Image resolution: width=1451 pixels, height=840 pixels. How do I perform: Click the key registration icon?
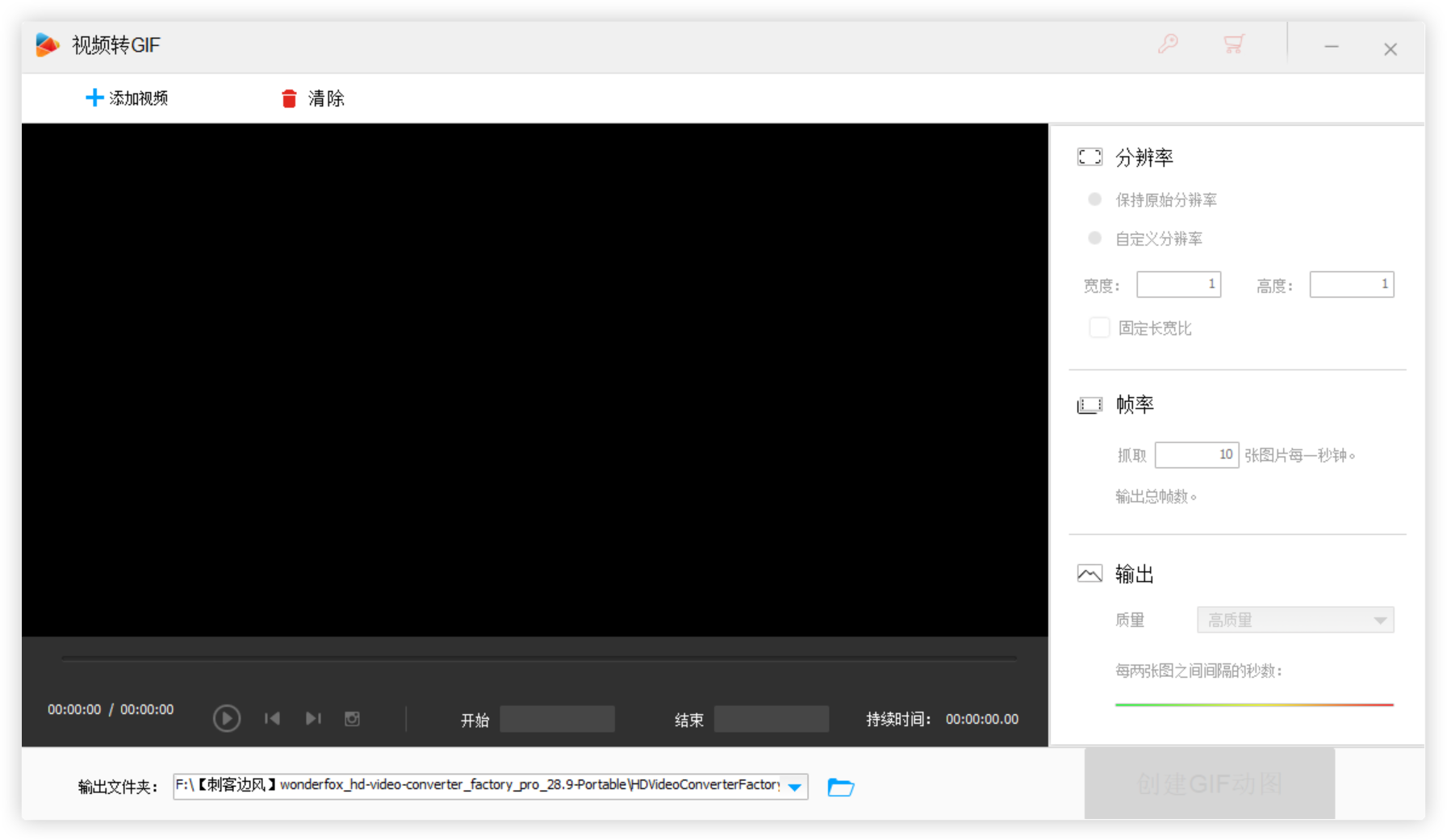tap(1168, 44)
